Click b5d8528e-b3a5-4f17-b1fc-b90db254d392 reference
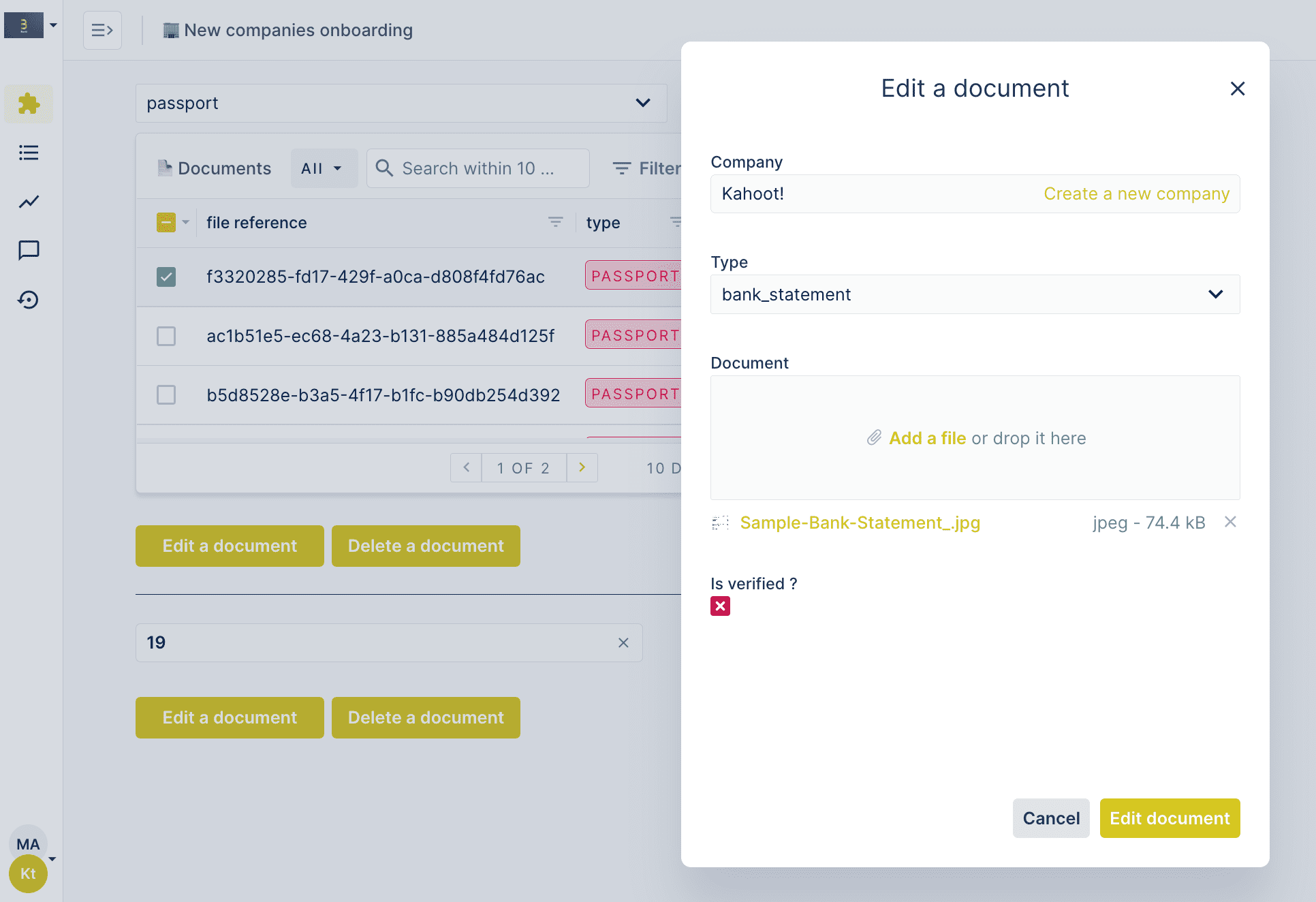Screen dimensions: 1316x902 pos(383,395)
